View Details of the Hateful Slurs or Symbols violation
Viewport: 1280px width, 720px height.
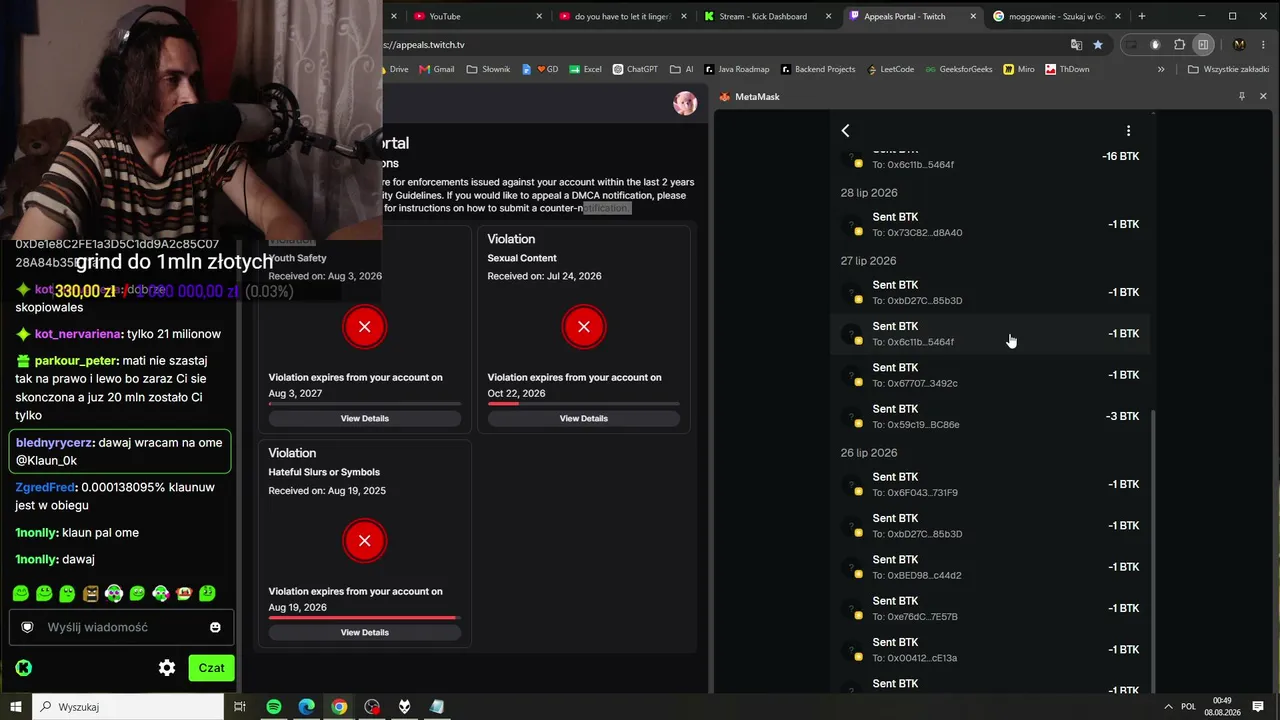pyautogui.click(x=365, y=632)
